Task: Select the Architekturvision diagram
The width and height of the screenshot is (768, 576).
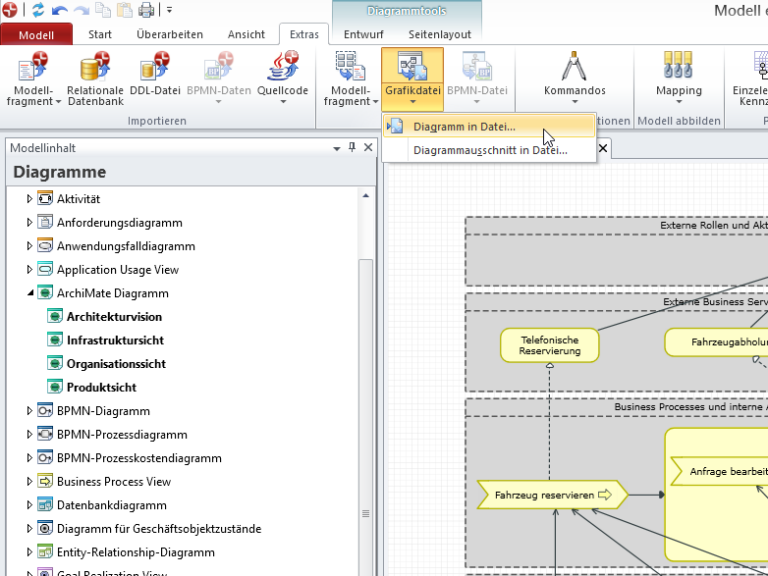Action: pos(114,316)
